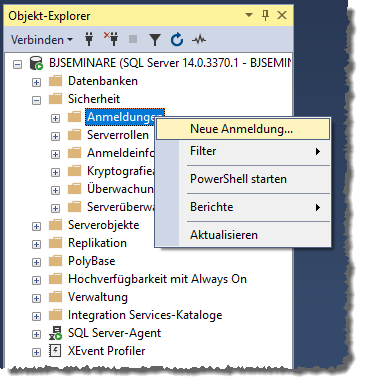365x384 pixels.
Task: Expand Hochverfügbarkeit mit Always On node
Action: point(36,280)
